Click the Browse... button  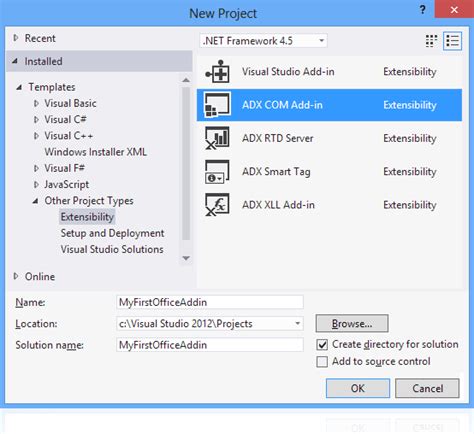pyautogui.click(x=352, y=323)
